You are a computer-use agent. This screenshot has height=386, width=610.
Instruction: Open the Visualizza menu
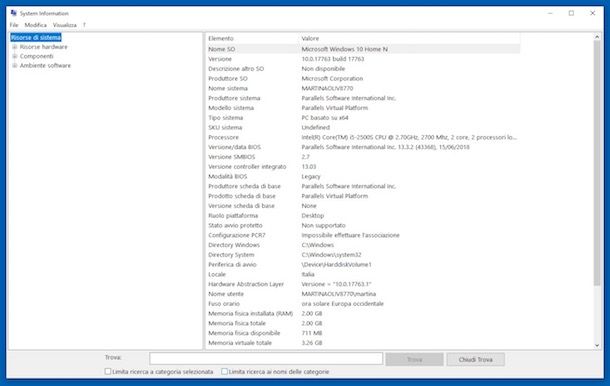pos(65,25)
